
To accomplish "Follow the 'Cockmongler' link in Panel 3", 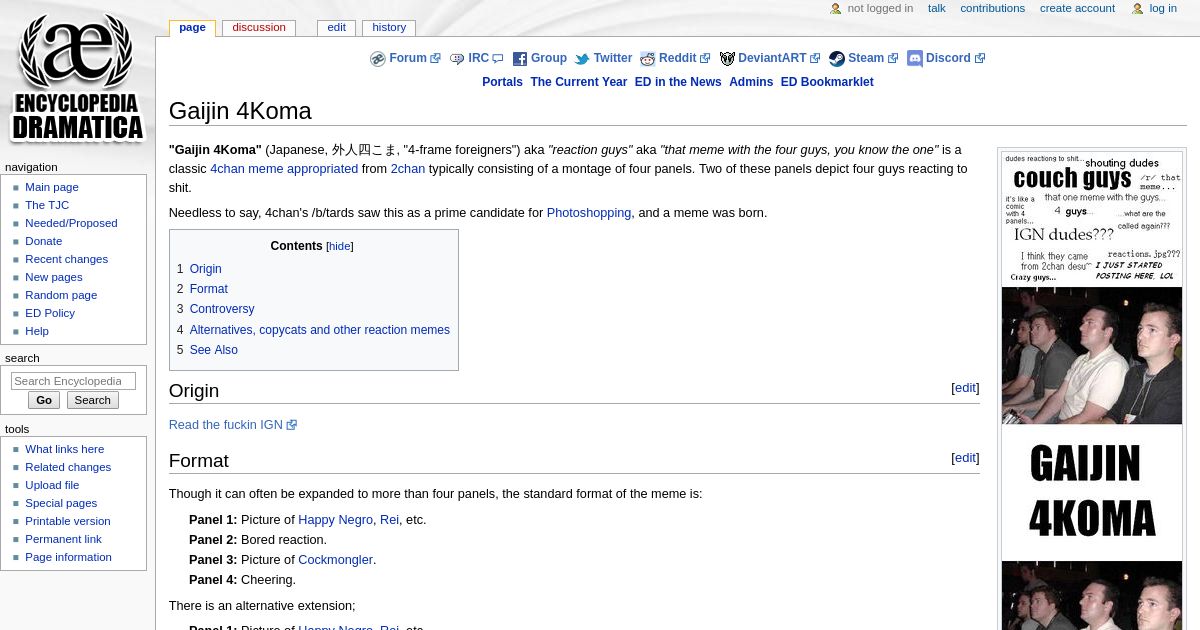I will click(335, 560).
